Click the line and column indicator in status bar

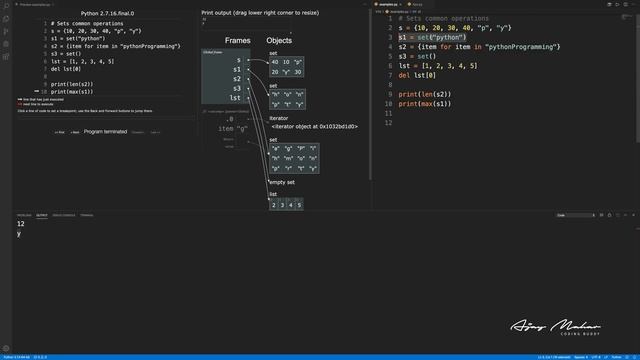[x=554, y=357]
